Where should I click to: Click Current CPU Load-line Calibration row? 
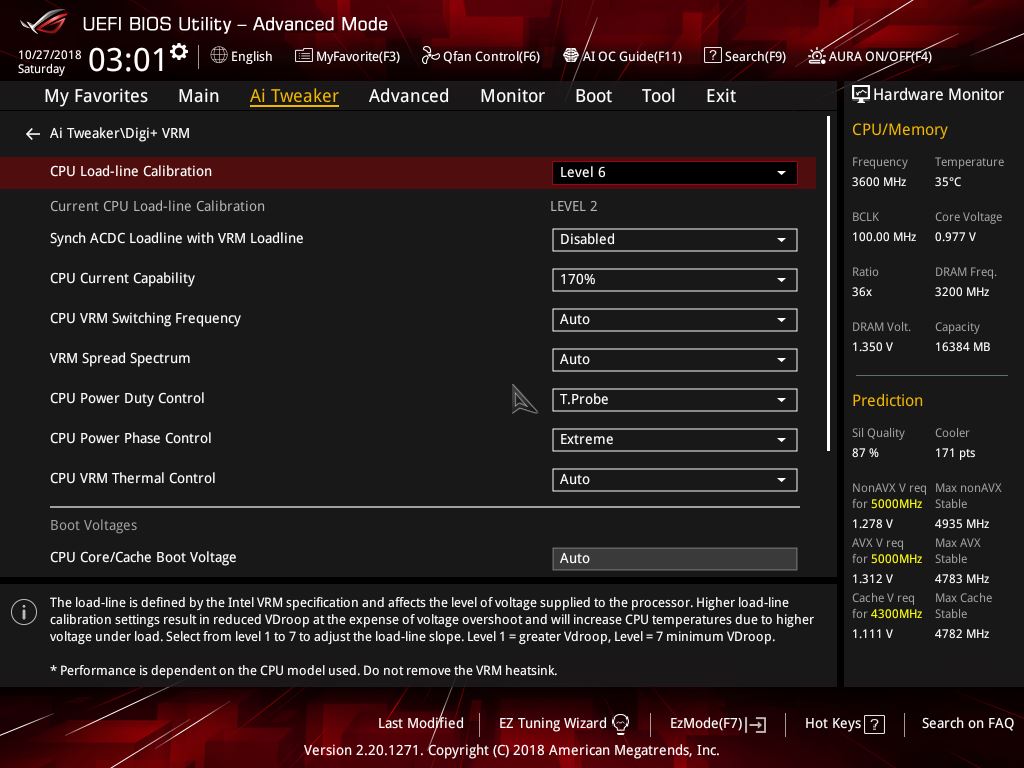408,206
